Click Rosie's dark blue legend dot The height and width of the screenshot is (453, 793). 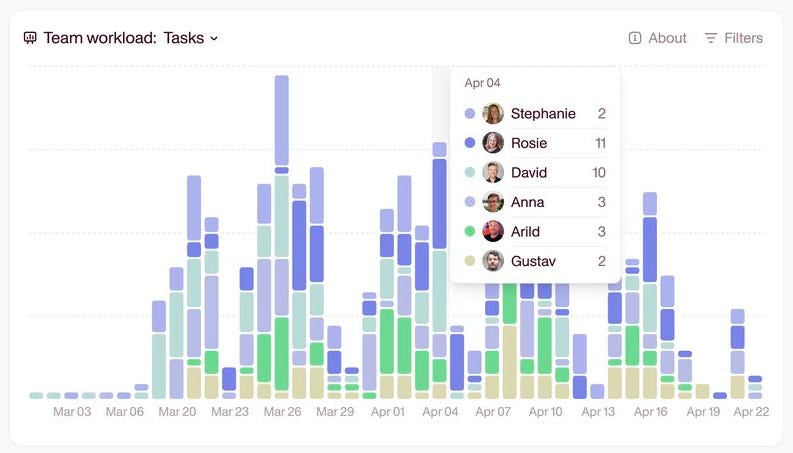tap(470, 143)
